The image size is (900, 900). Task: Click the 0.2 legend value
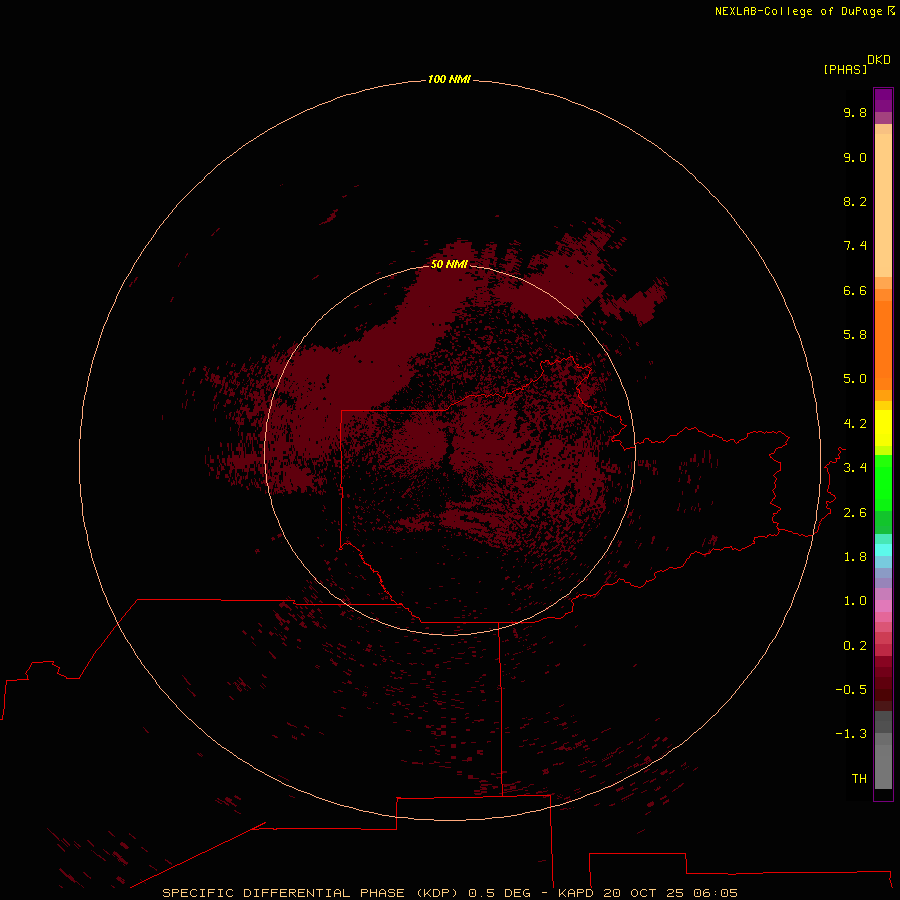click(x=855, y=646)
